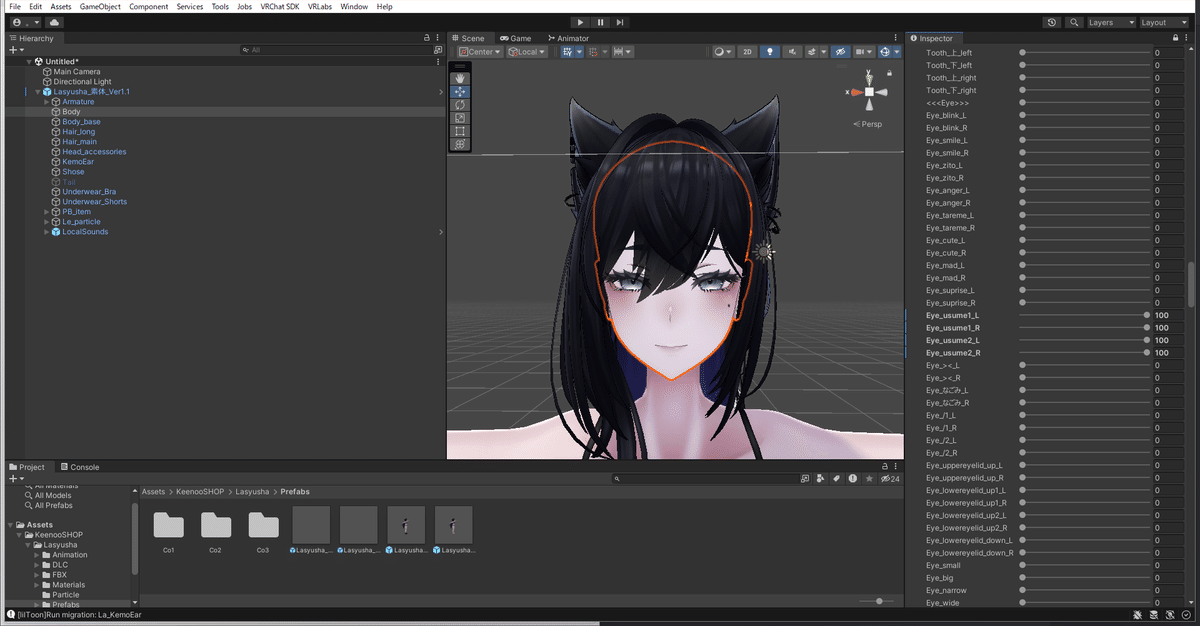
Task: Click Eye_usume1_L blendshape slider
Action: click(x=1084, y=315)
